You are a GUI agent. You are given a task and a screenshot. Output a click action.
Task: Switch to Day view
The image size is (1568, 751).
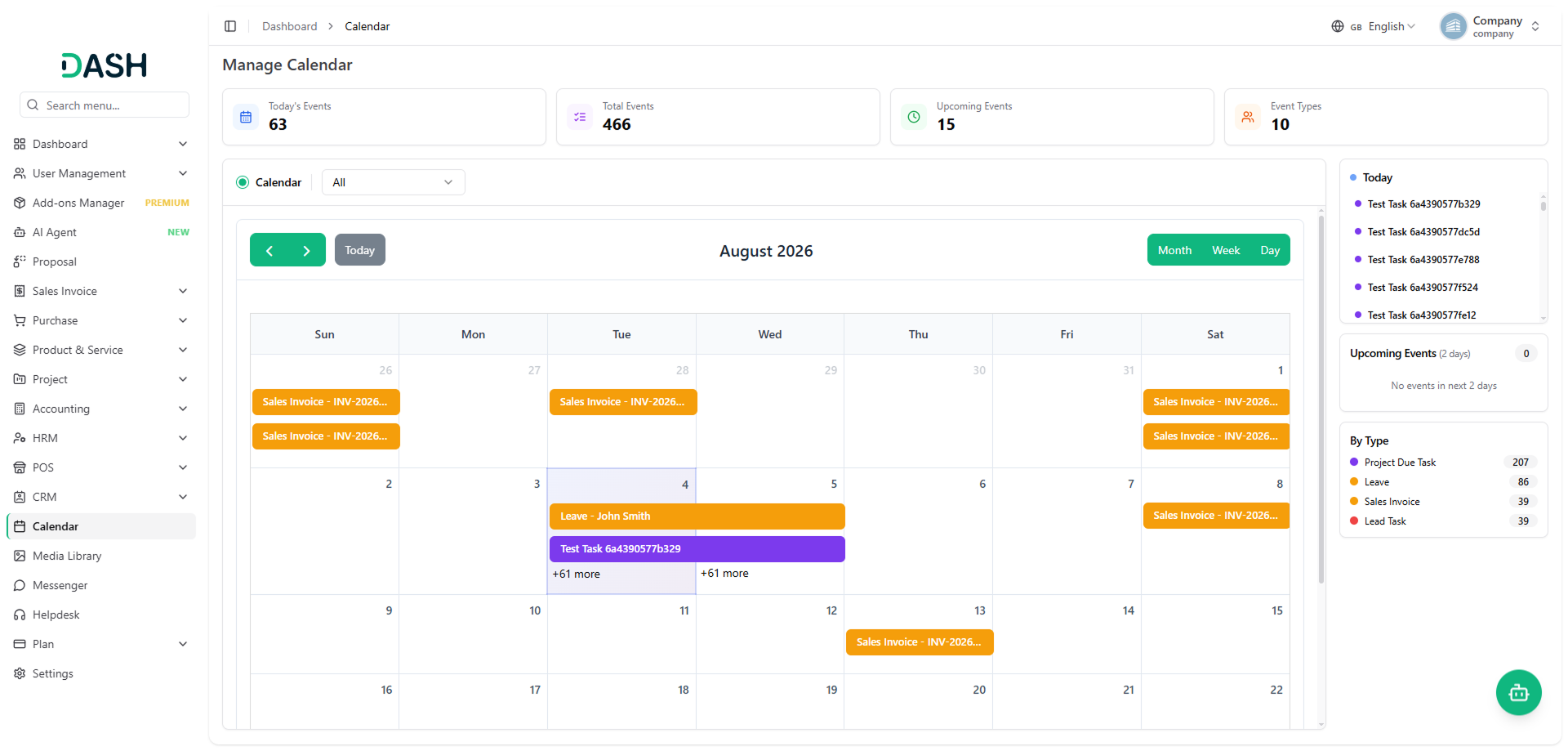point(1270,250)
